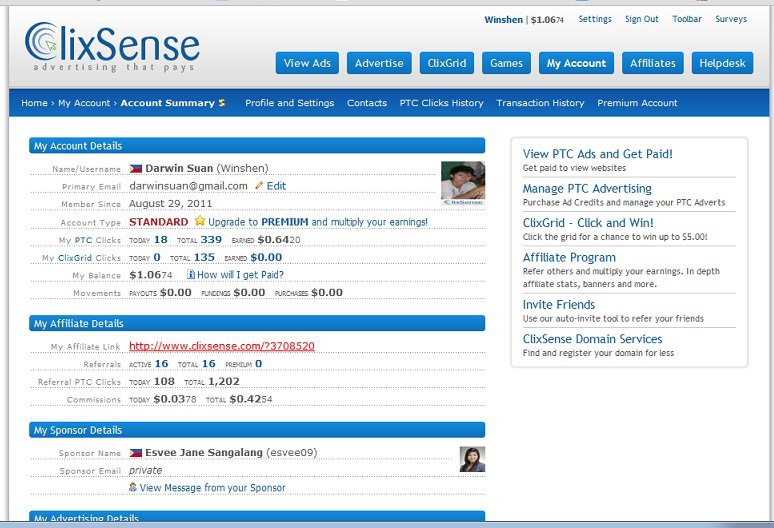Open the affiliate link URL
The width and height of the screenshot is (774, 528).
tap(222, 346)
